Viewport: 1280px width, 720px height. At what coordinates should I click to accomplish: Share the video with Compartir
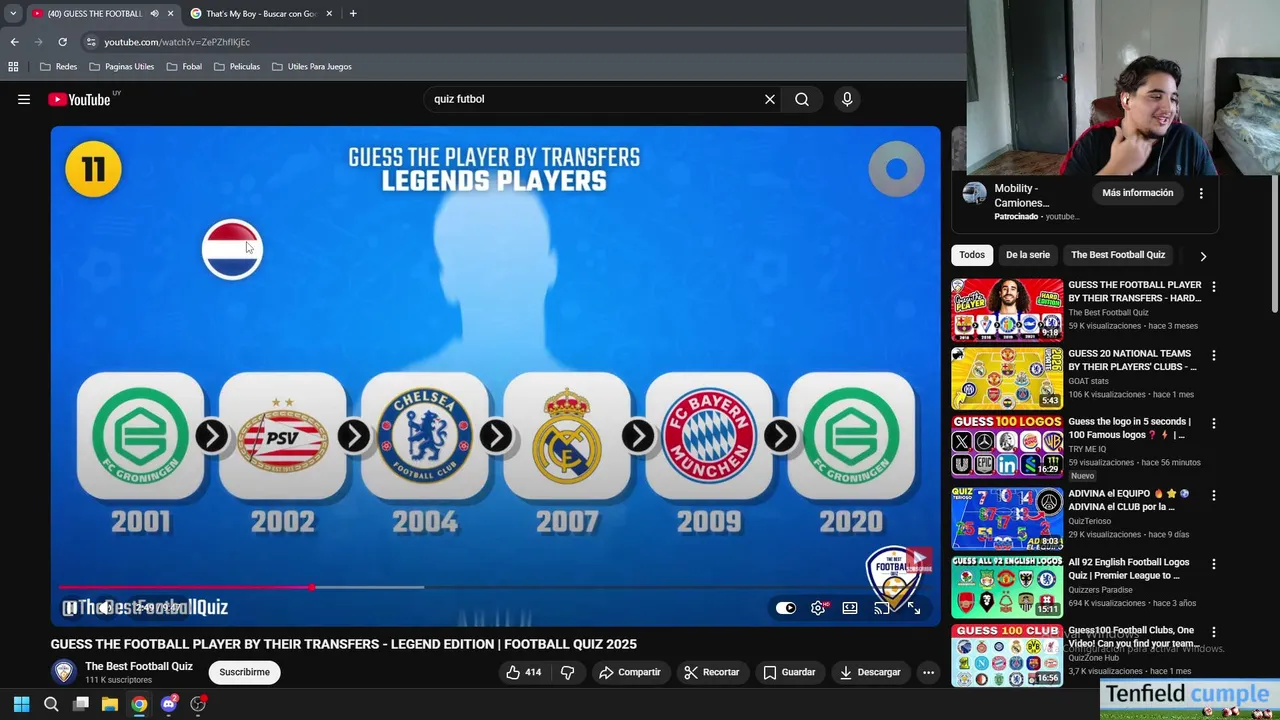point(630,672)
